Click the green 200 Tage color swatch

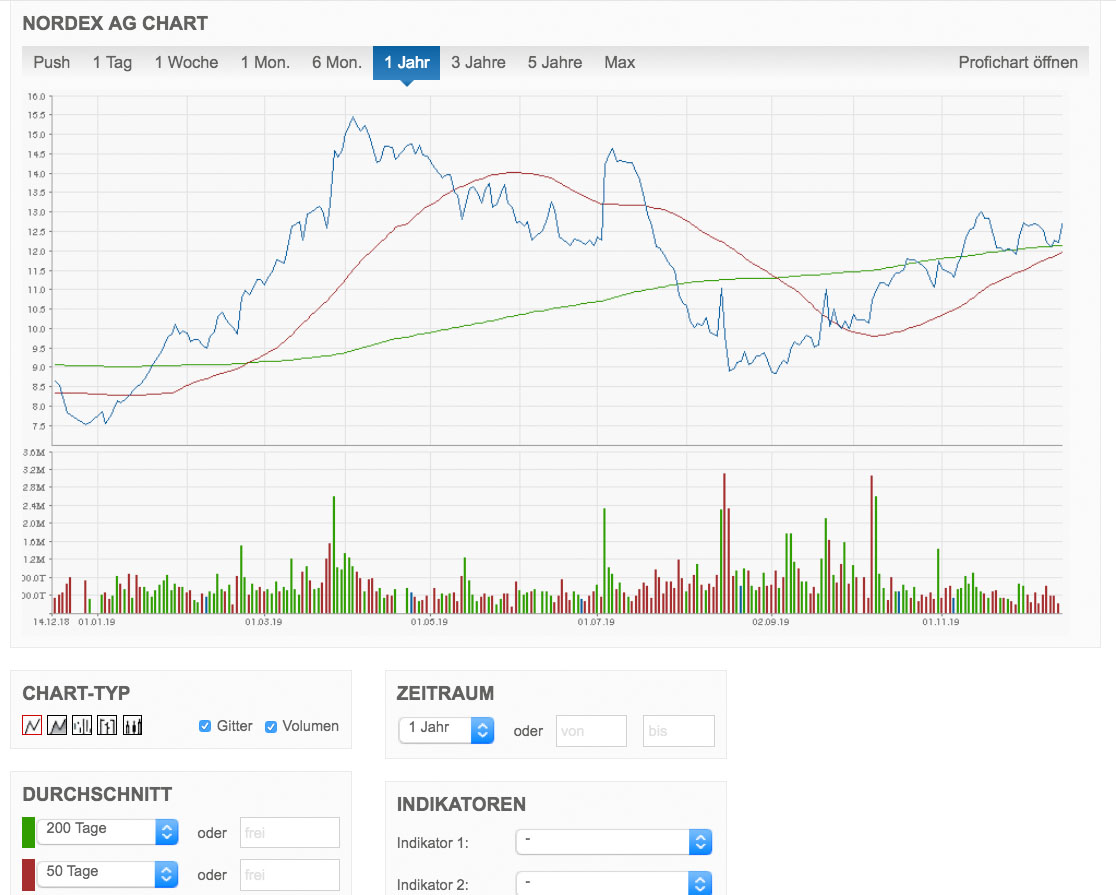(28, 832)
